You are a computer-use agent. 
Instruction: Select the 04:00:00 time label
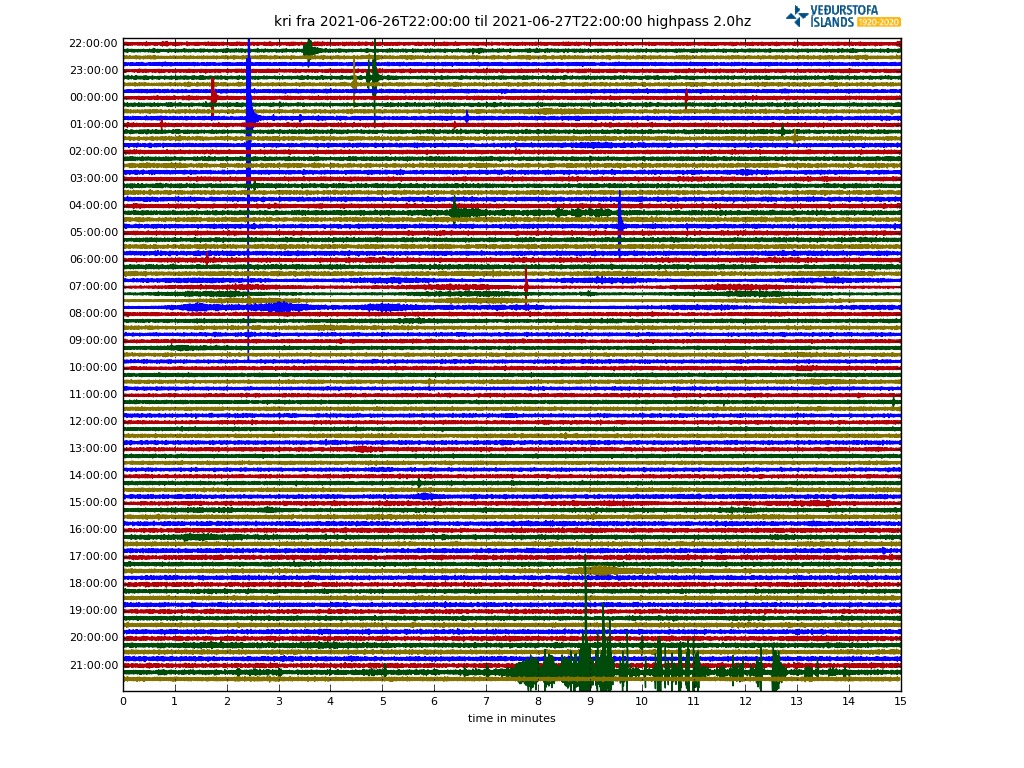(x=93, y=205)
